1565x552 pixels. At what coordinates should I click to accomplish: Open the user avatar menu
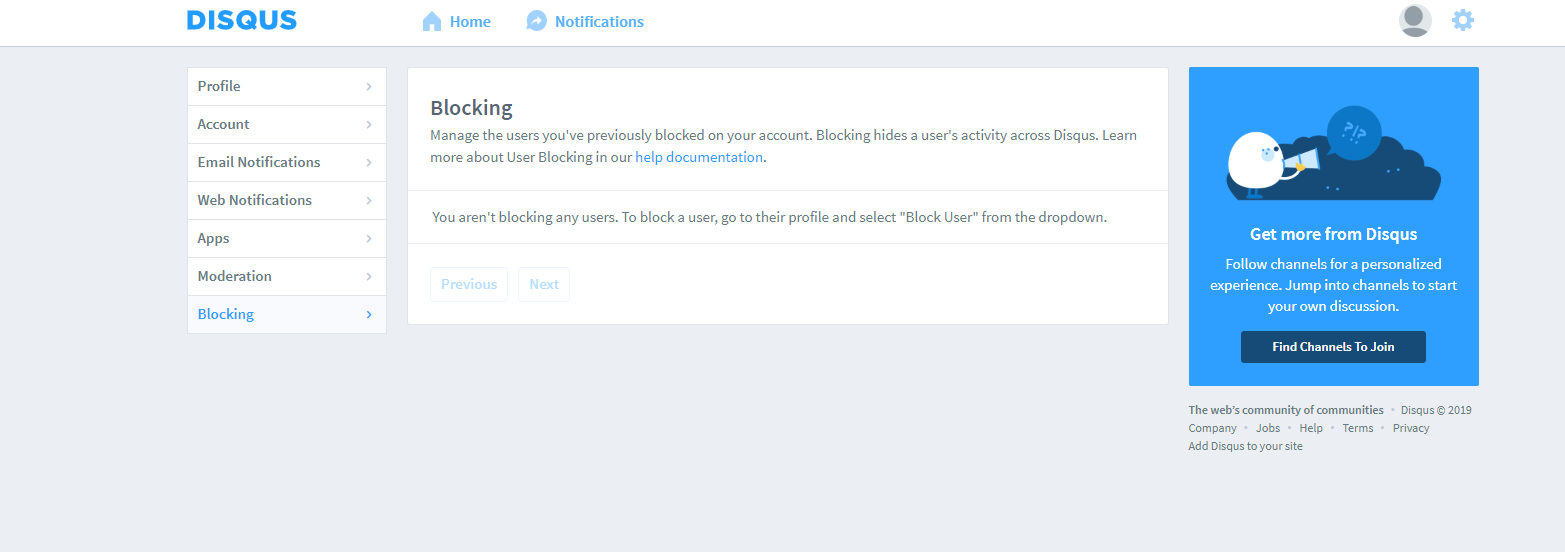(1414, 21)
